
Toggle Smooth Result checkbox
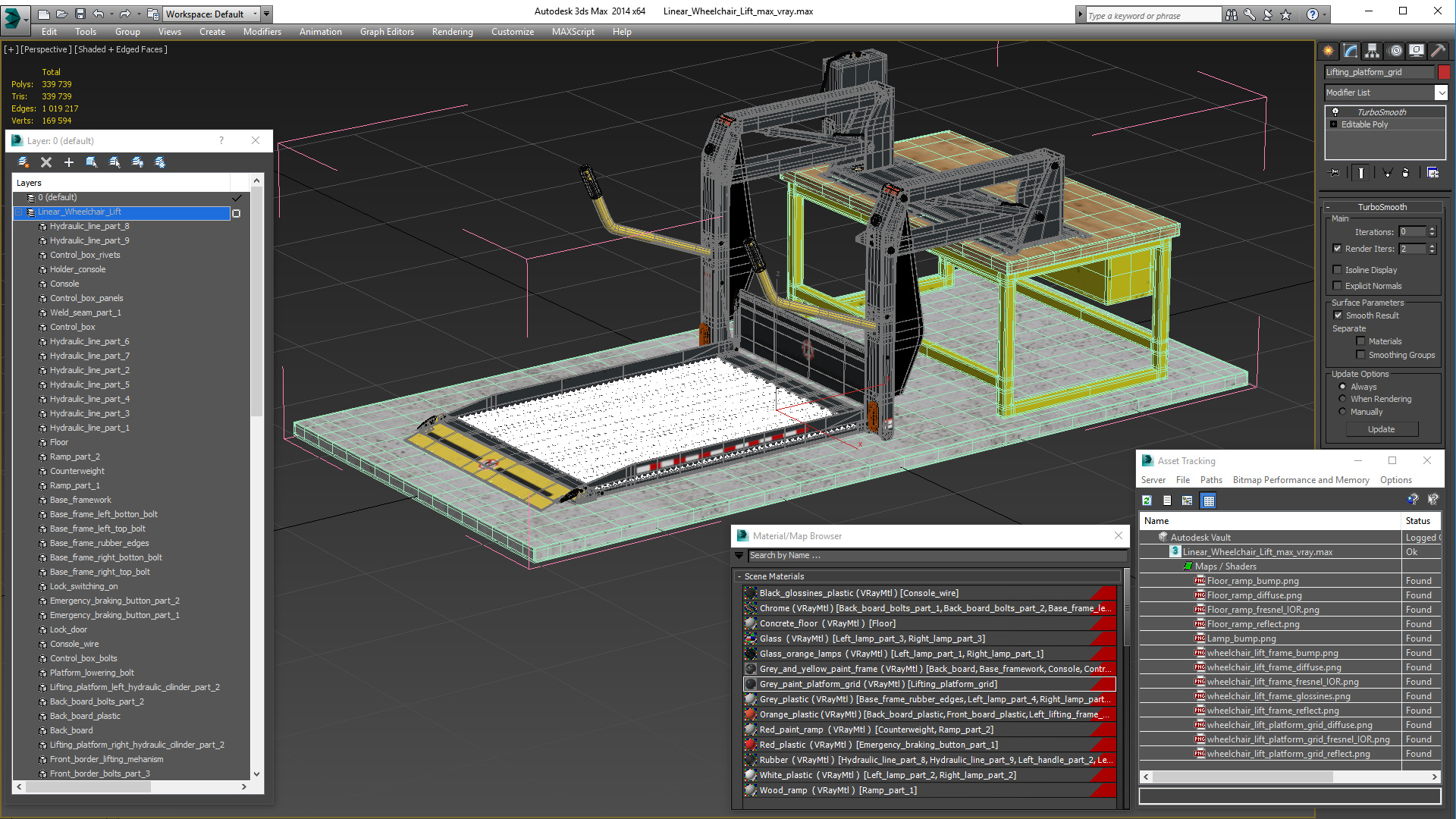(x=1338, y=315)
